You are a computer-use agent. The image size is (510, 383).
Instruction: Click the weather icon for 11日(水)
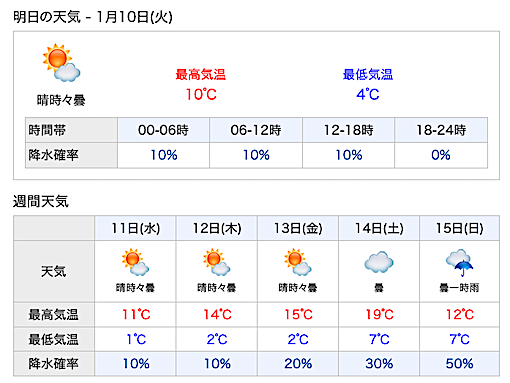[135, 262]
